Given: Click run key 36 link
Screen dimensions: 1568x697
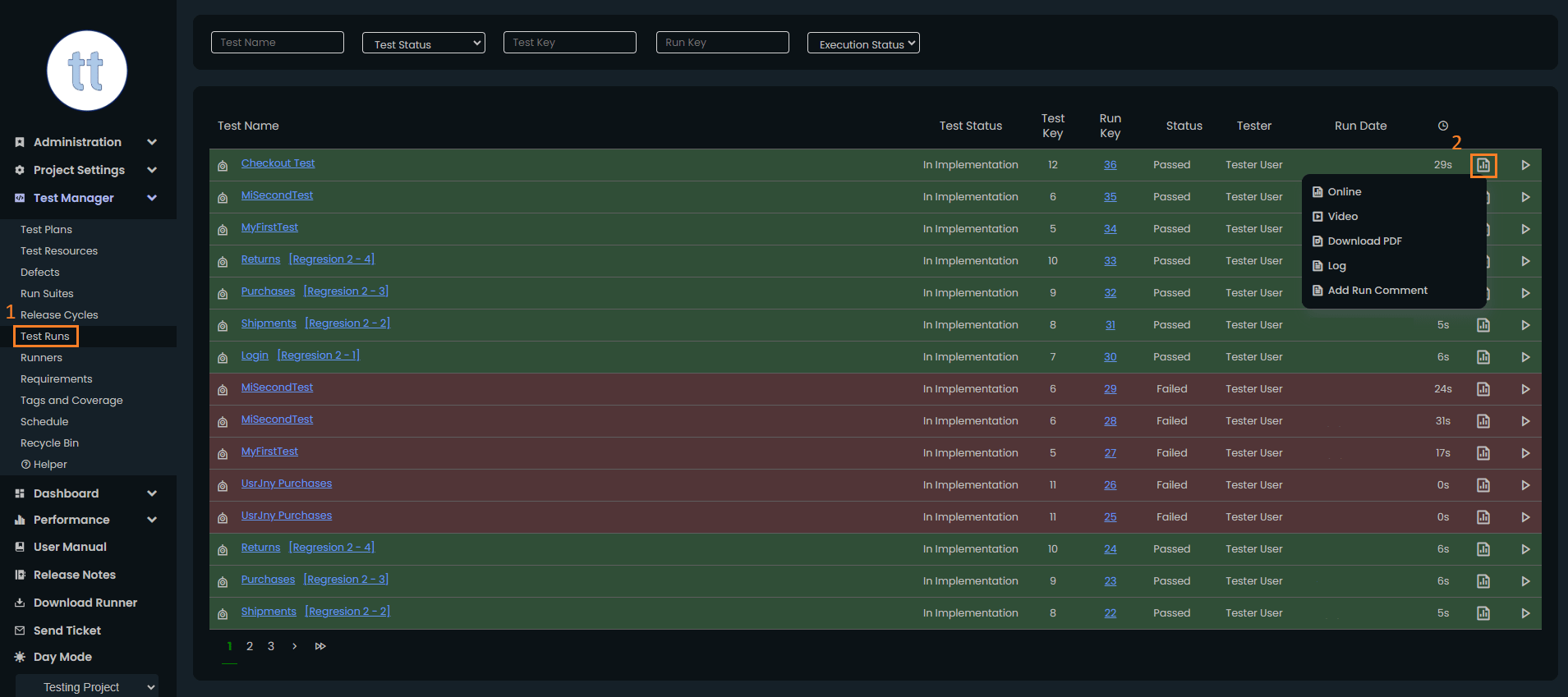Looking at the screenshot, I should pos(1110,165).
